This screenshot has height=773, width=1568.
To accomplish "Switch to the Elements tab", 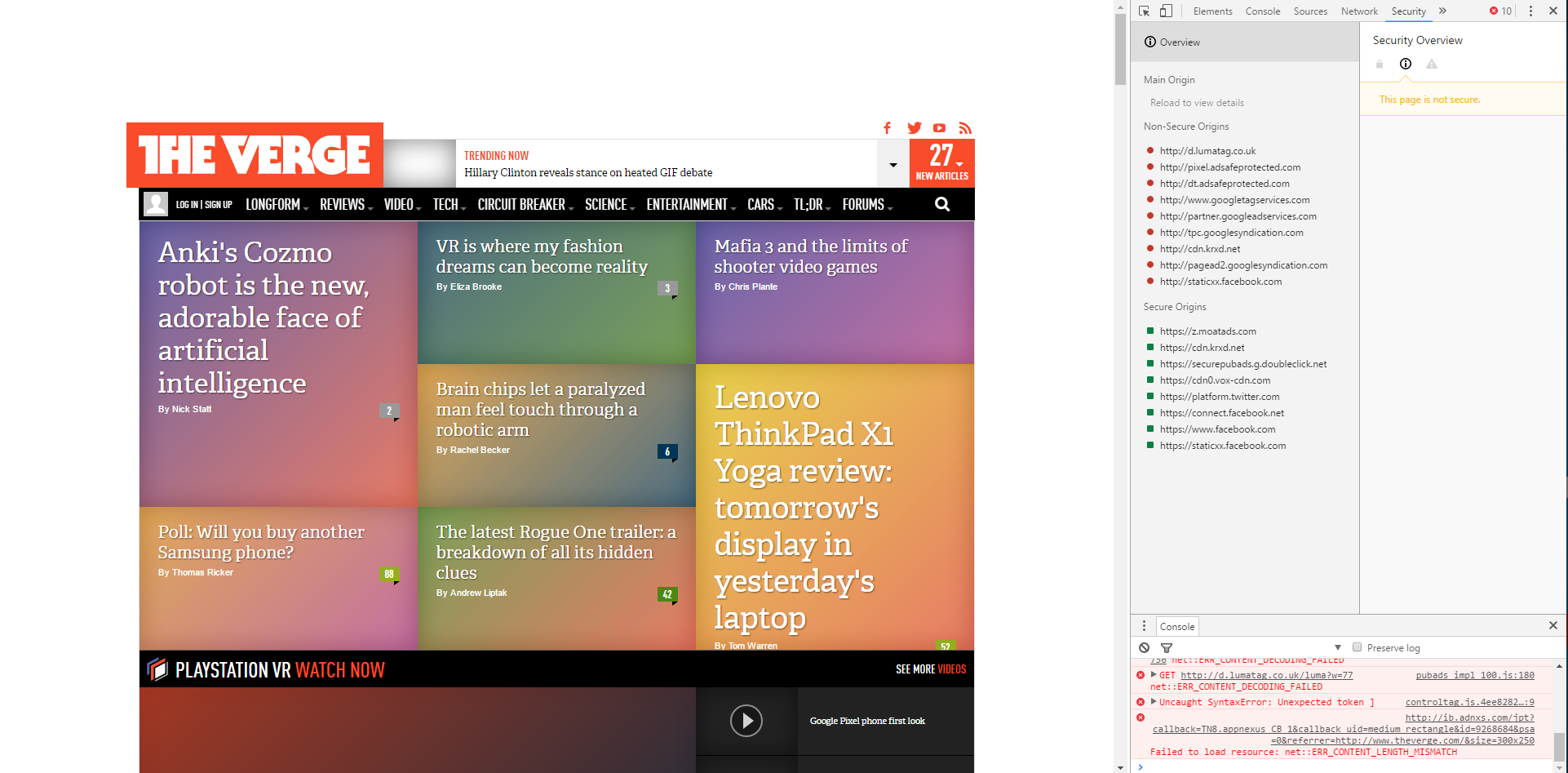I will [x=1212, y=11].
